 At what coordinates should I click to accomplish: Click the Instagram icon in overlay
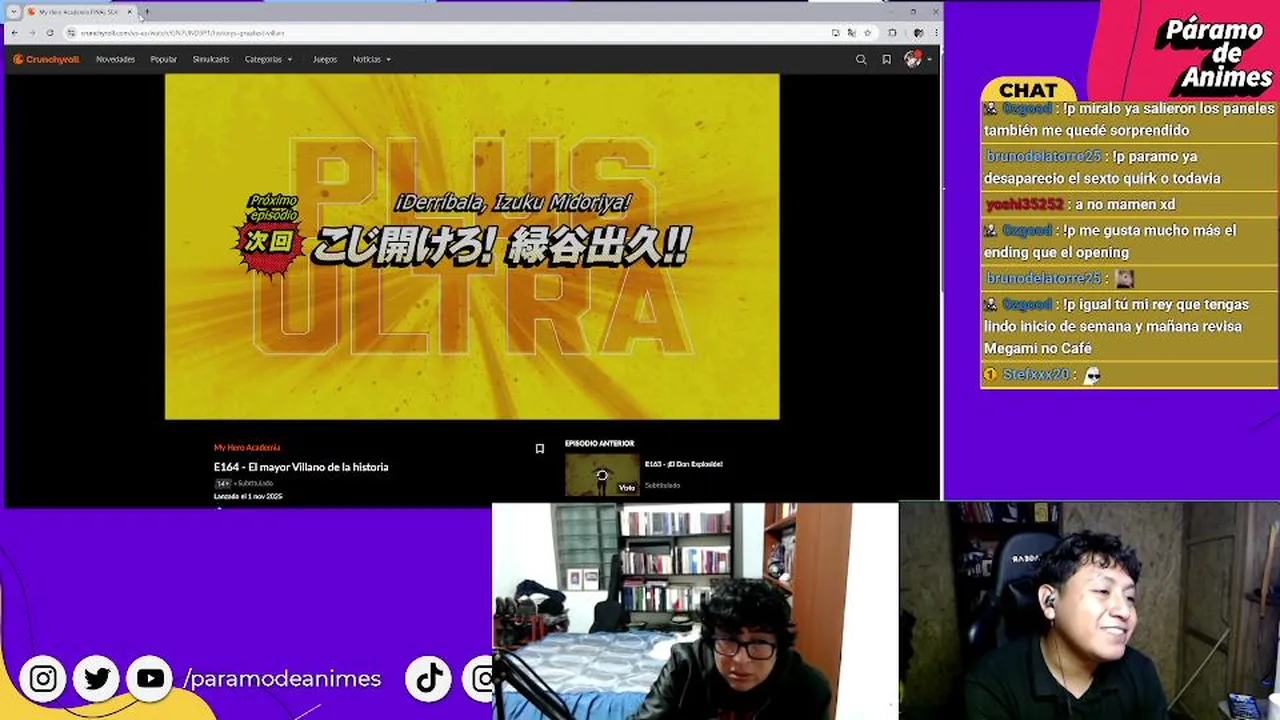pyautogui.click(x=43, y=679)
